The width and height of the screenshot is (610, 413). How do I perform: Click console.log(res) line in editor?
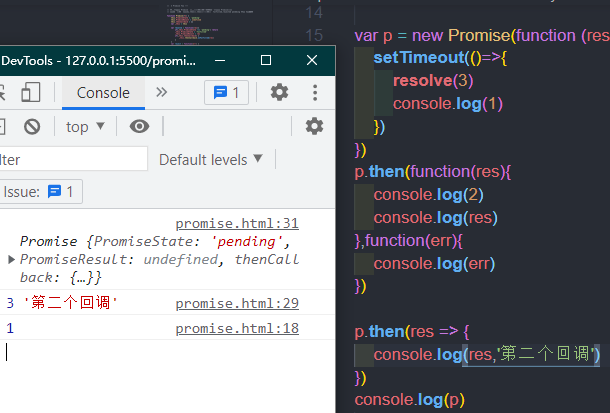coord(436,218)
